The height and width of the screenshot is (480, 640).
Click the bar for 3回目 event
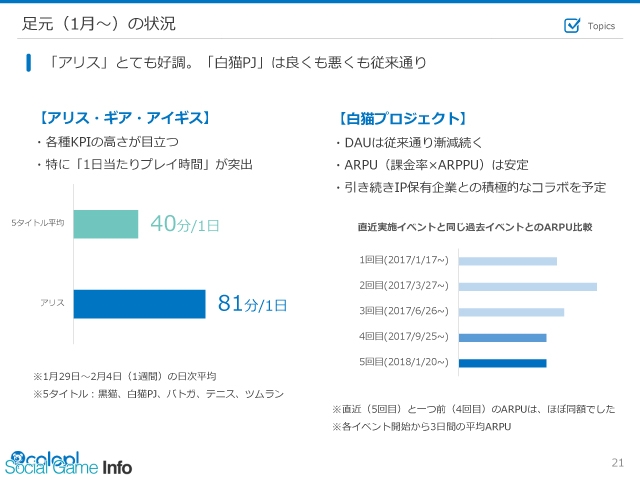(x=511, y=312)
